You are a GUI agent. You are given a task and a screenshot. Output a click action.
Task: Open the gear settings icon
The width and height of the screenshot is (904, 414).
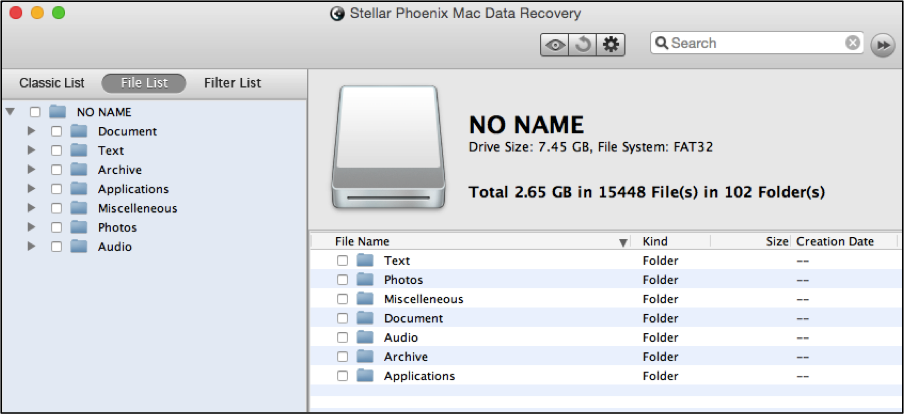(611, 44)
